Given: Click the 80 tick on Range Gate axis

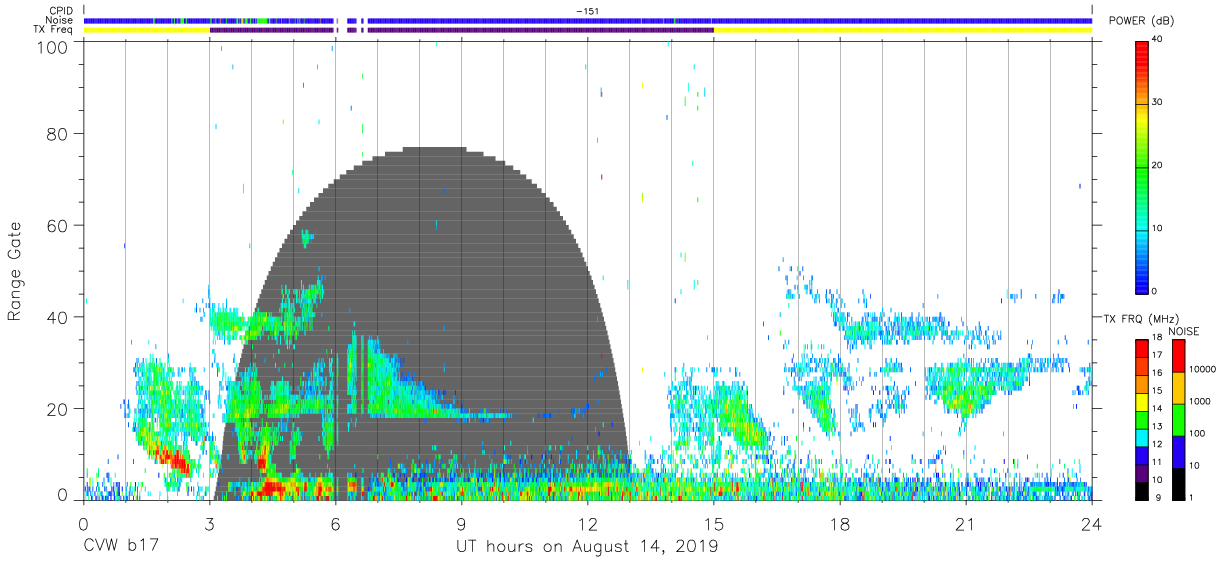Looking at the screenshot, I should click(58, 134).
